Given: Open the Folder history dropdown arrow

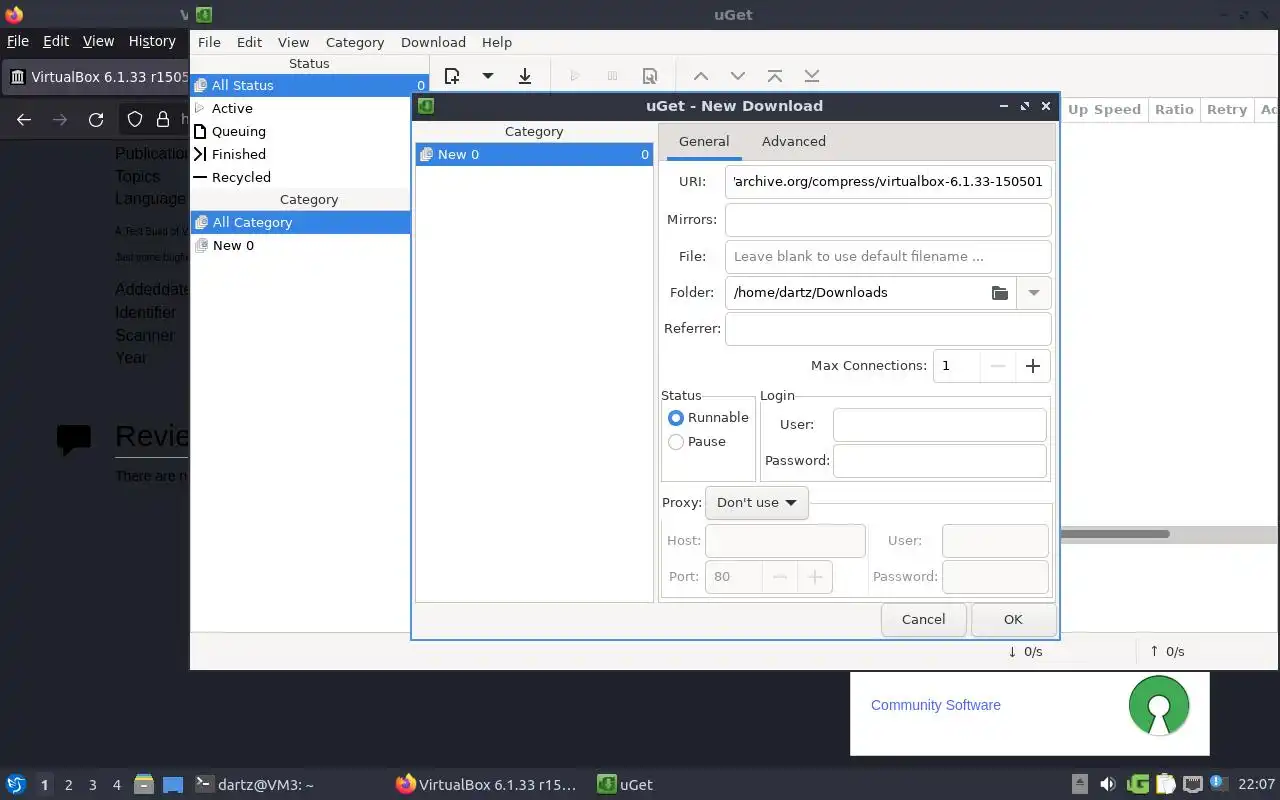Looking at the screenshot, I should [x=1034, y=293].
